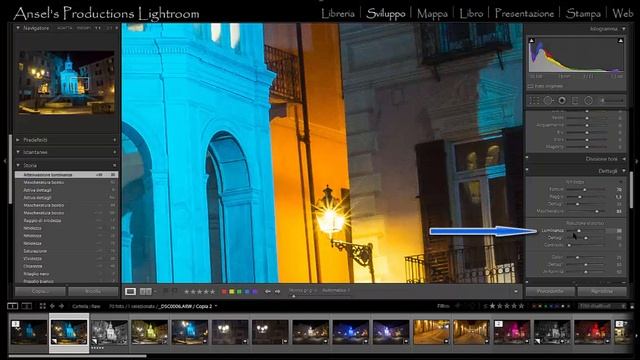
Task: Go to previous photo arrow in toolbar
Action: tap(267, 291)
